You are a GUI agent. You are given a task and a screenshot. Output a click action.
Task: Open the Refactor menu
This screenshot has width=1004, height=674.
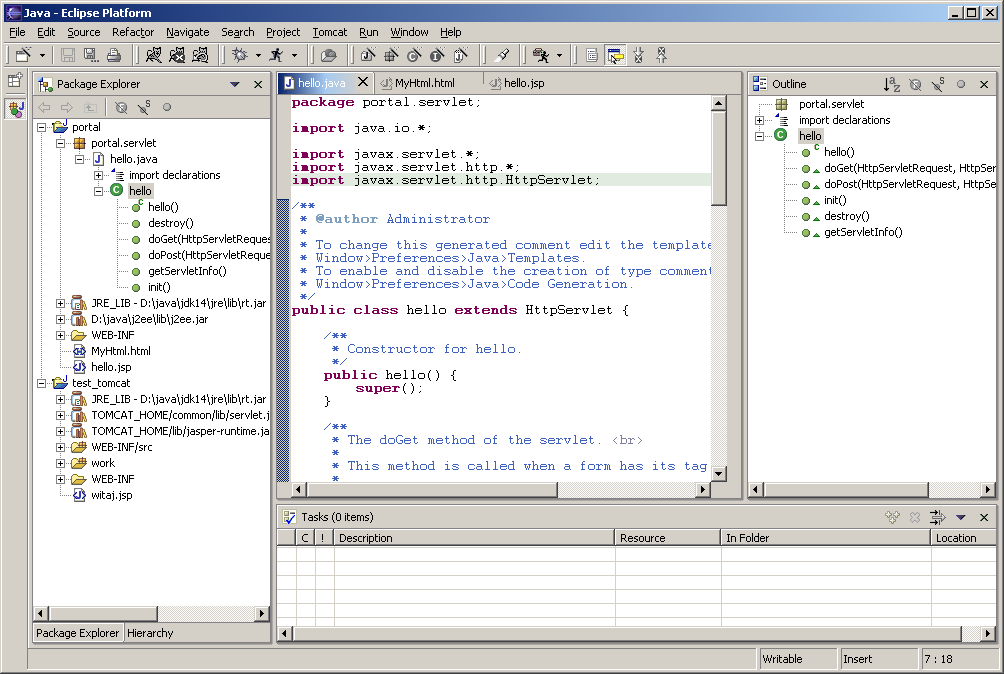(133, 32)
